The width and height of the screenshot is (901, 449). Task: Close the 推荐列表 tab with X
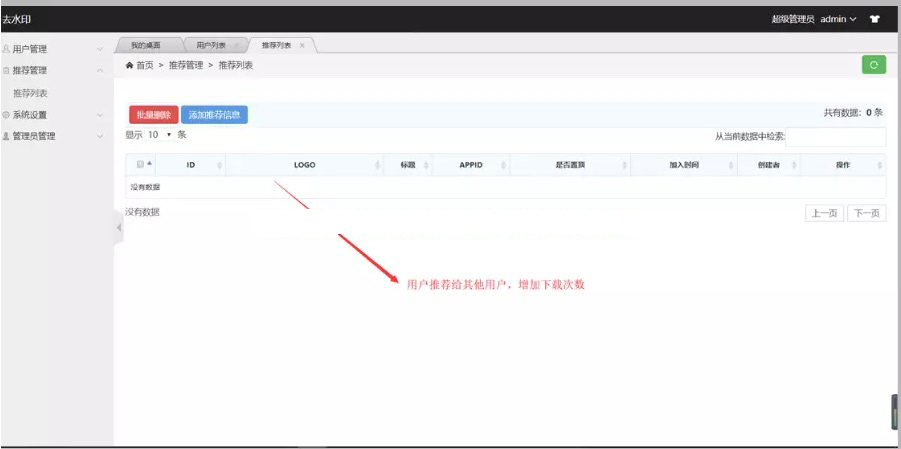302,45
